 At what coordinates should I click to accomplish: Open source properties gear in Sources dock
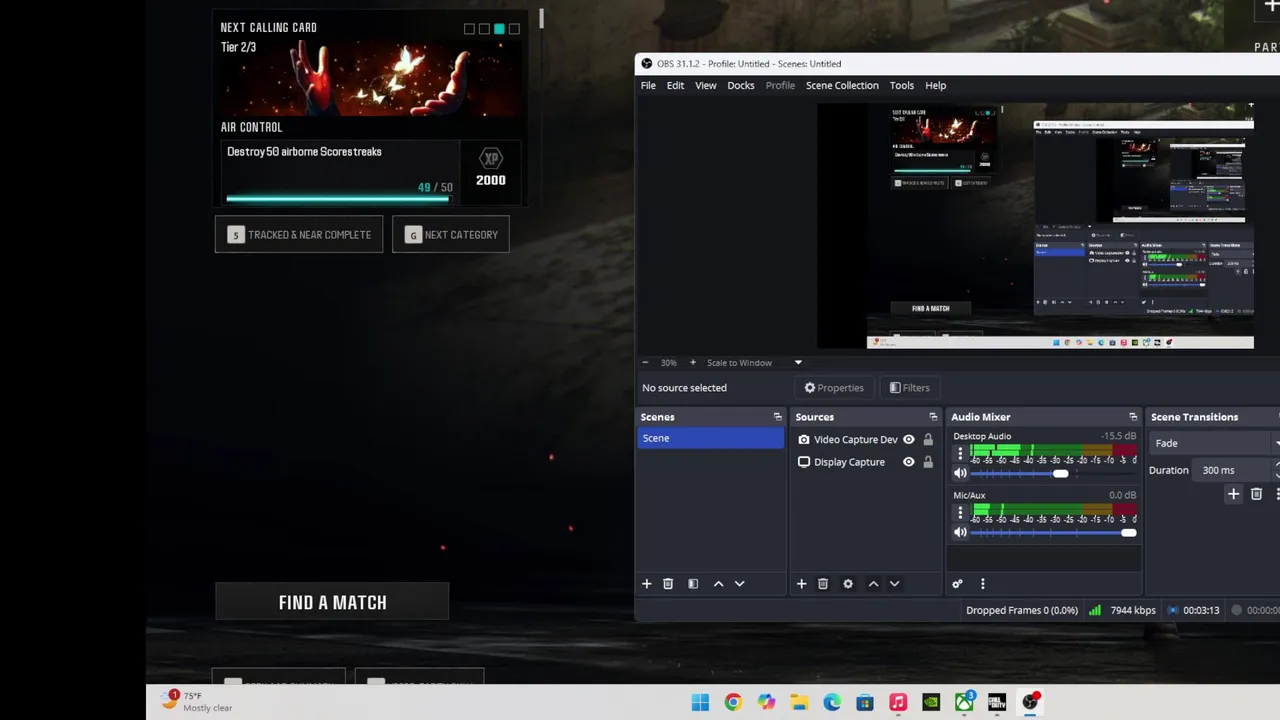click(848, 584)
